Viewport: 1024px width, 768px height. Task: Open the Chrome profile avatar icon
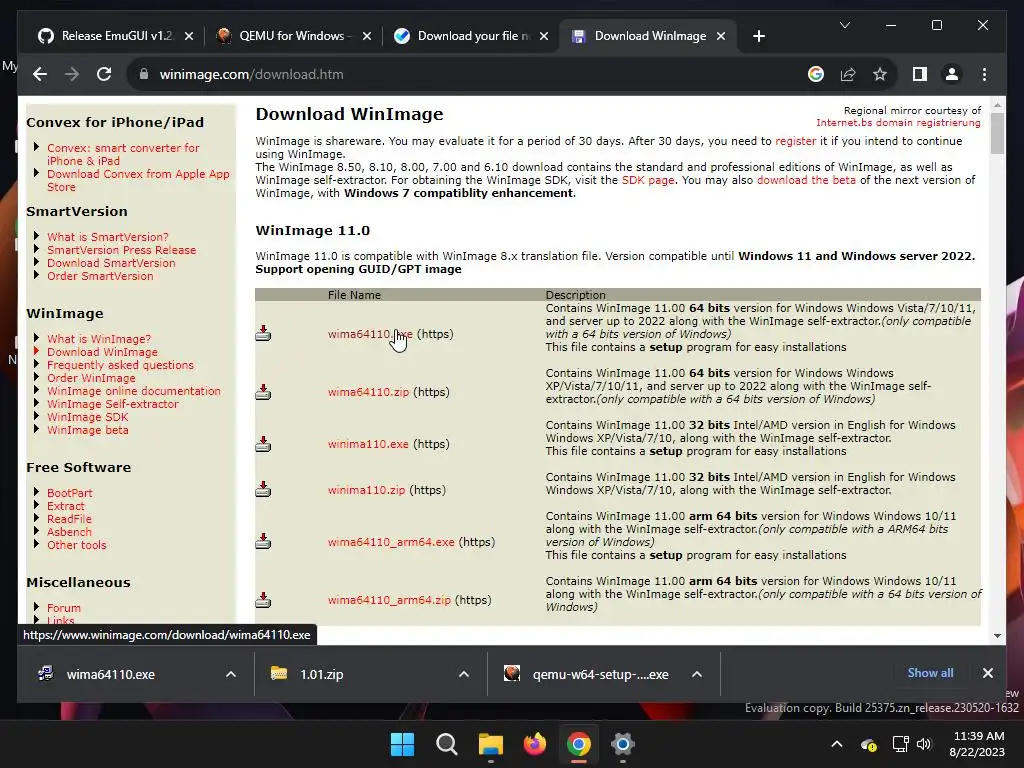[x=952, y=74]
